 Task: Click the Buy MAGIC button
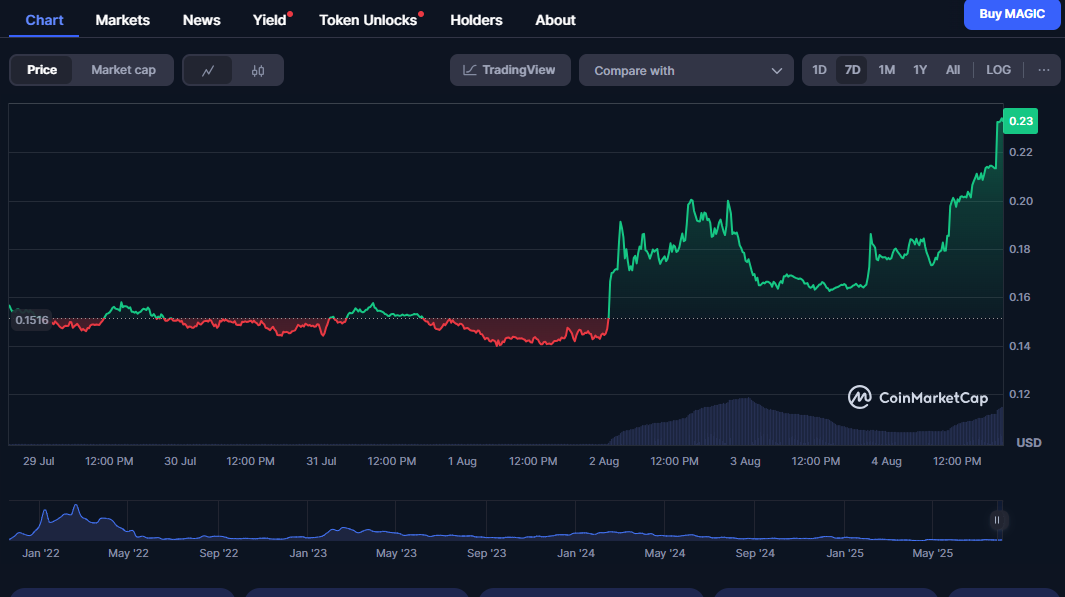[x=1012, y=14]
